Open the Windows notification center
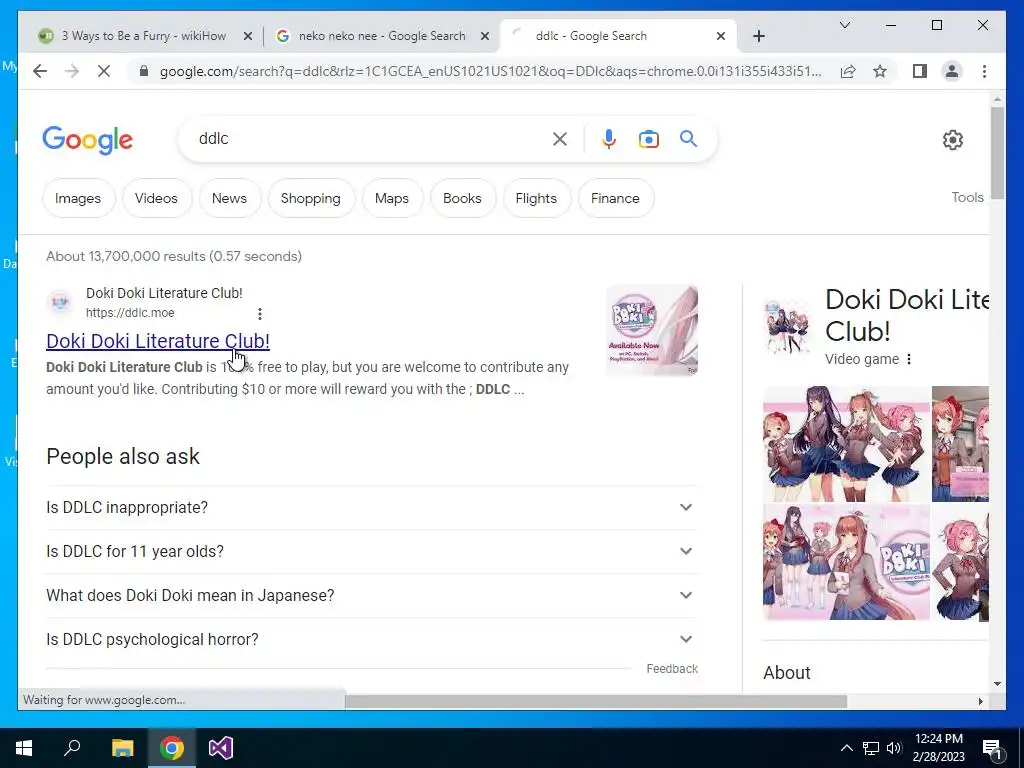This screenshot has width=1024, height=768. 993,748
